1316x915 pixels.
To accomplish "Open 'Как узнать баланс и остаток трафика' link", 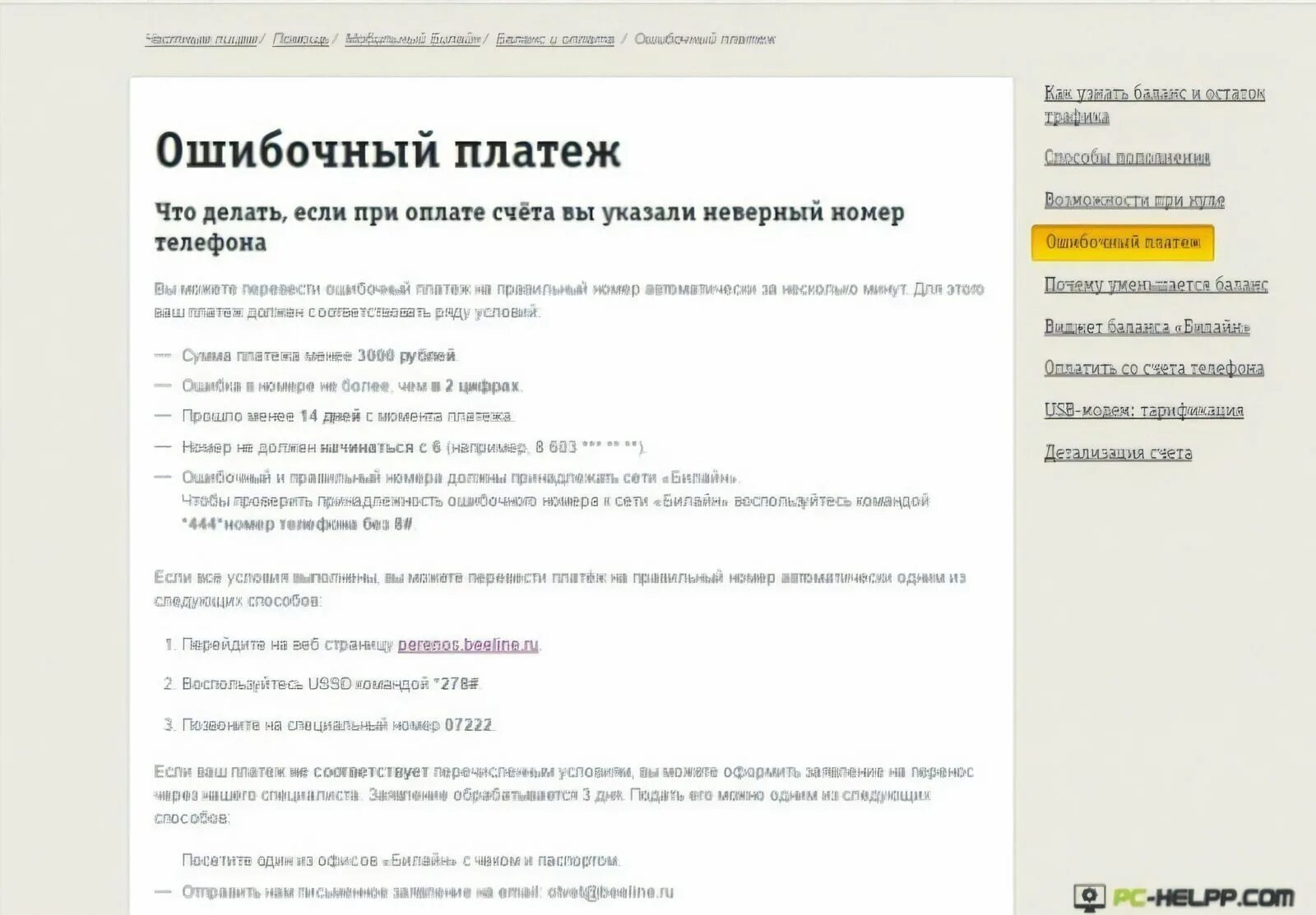I will pos(1155,104).
